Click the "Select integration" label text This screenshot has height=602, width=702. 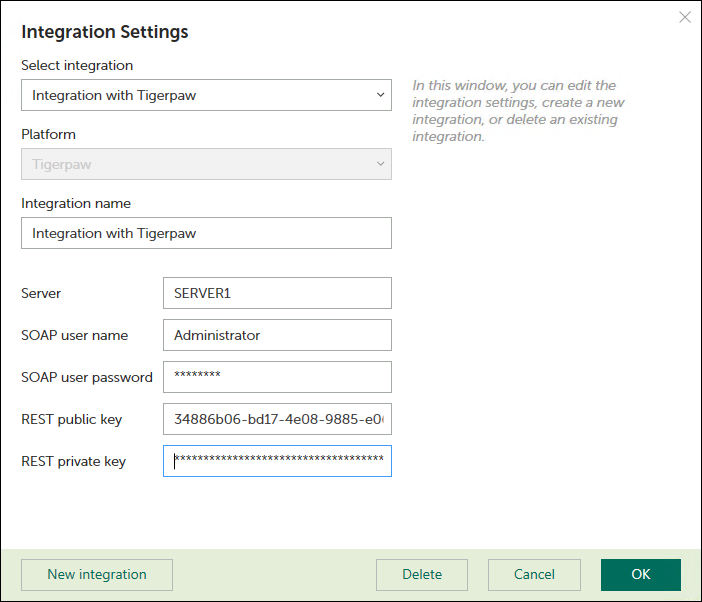click(x=77, y=66)
